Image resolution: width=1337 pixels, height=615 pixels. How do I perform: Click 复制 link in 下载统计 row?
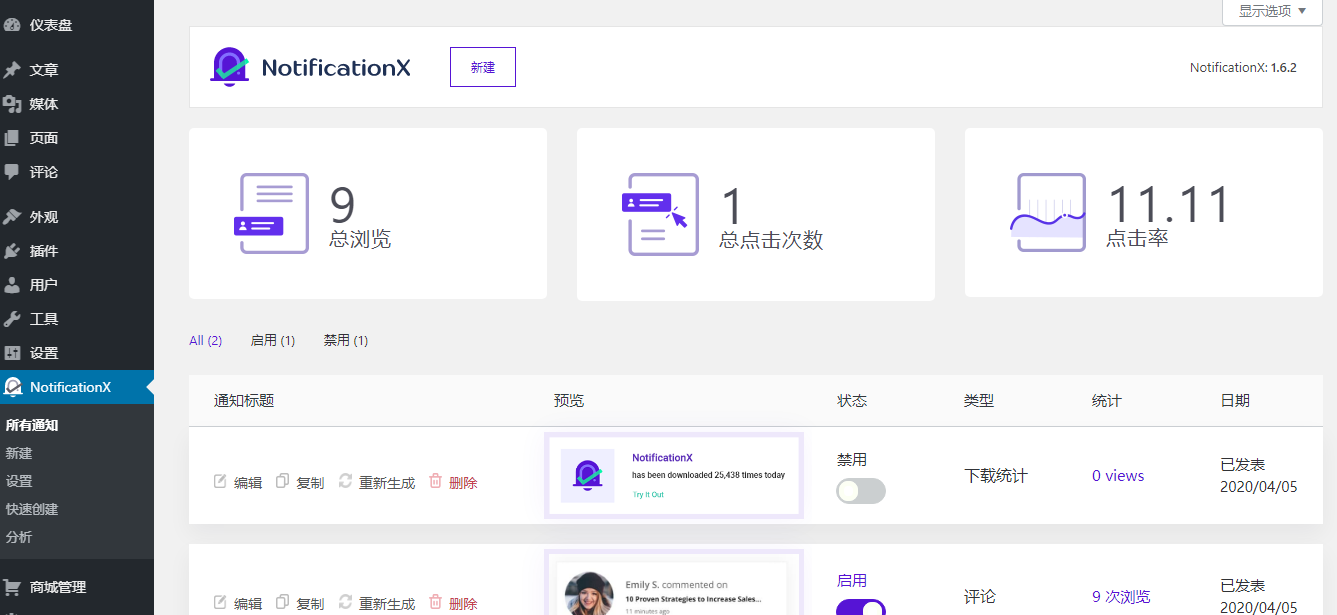coord(310,482)
